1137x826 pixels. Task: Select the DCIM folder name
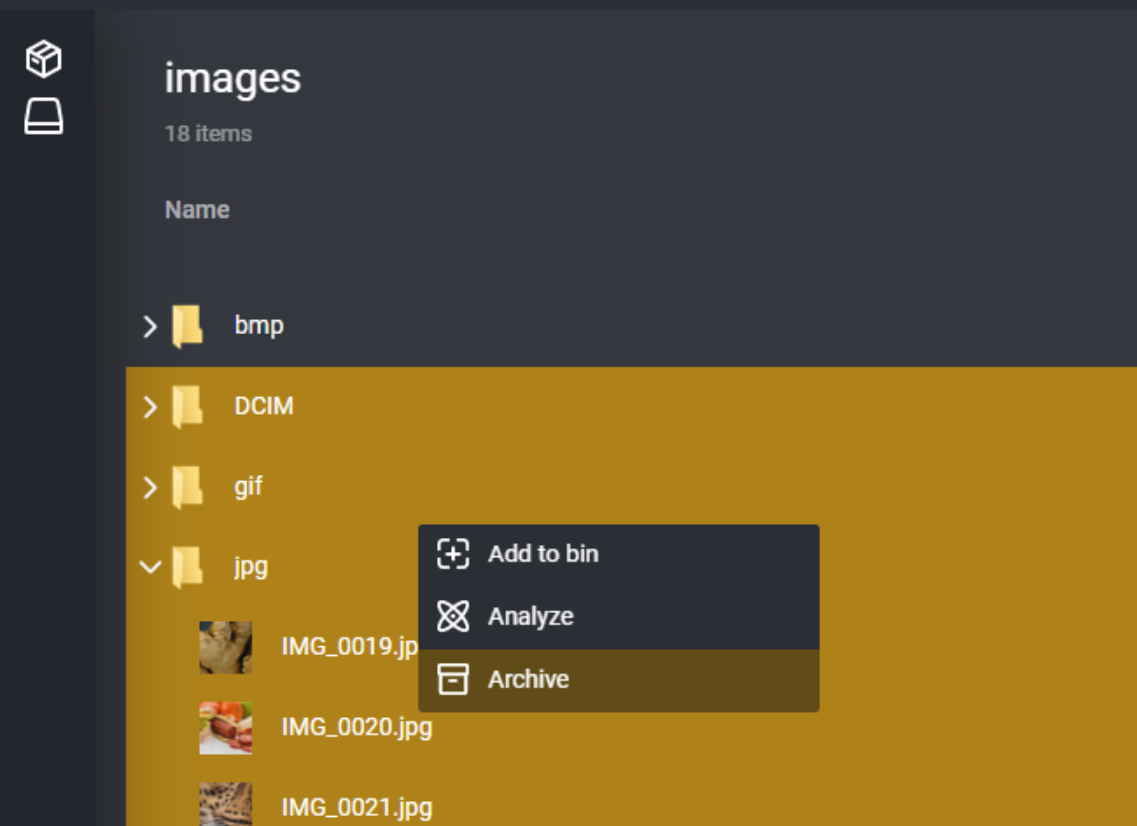coord(264,406)
